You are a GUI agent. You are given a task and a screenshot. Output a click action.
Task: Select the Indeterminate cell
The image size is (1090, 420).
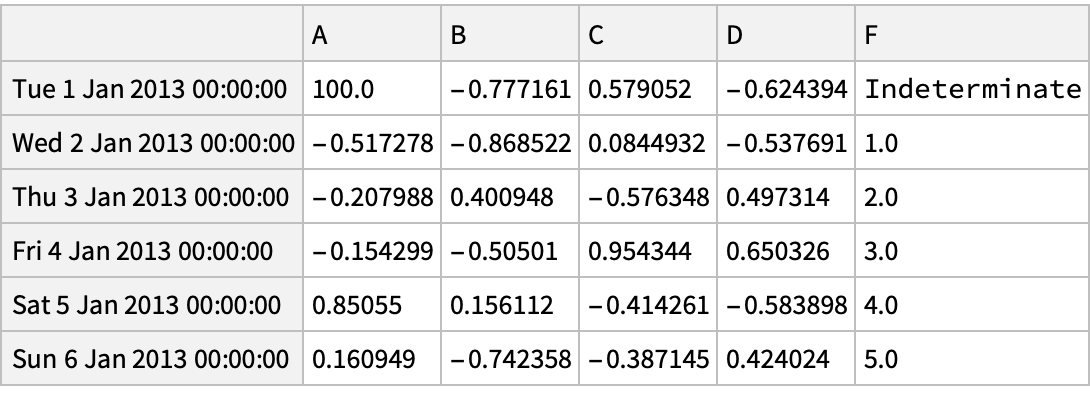[x=969, y=89]
